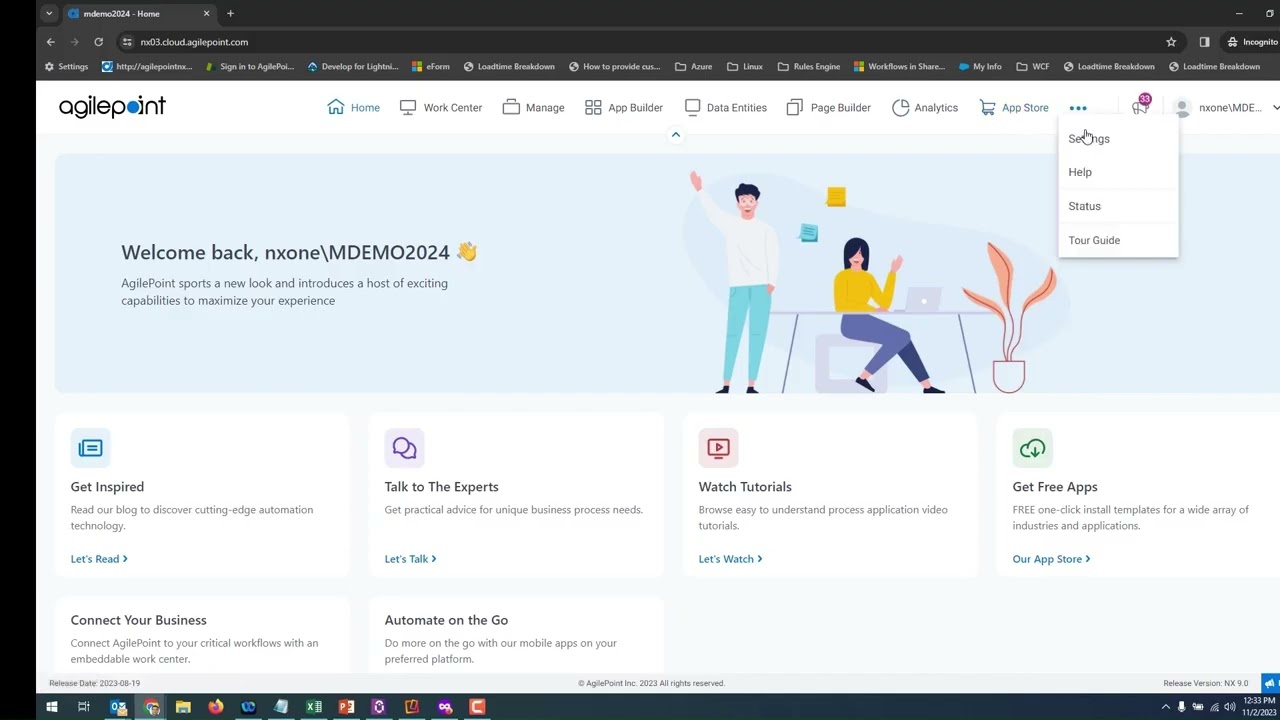Viewport: 1280px width, 720px height.
Task: Click the Get Free Apps cloud download icon
Action: 1032,448
